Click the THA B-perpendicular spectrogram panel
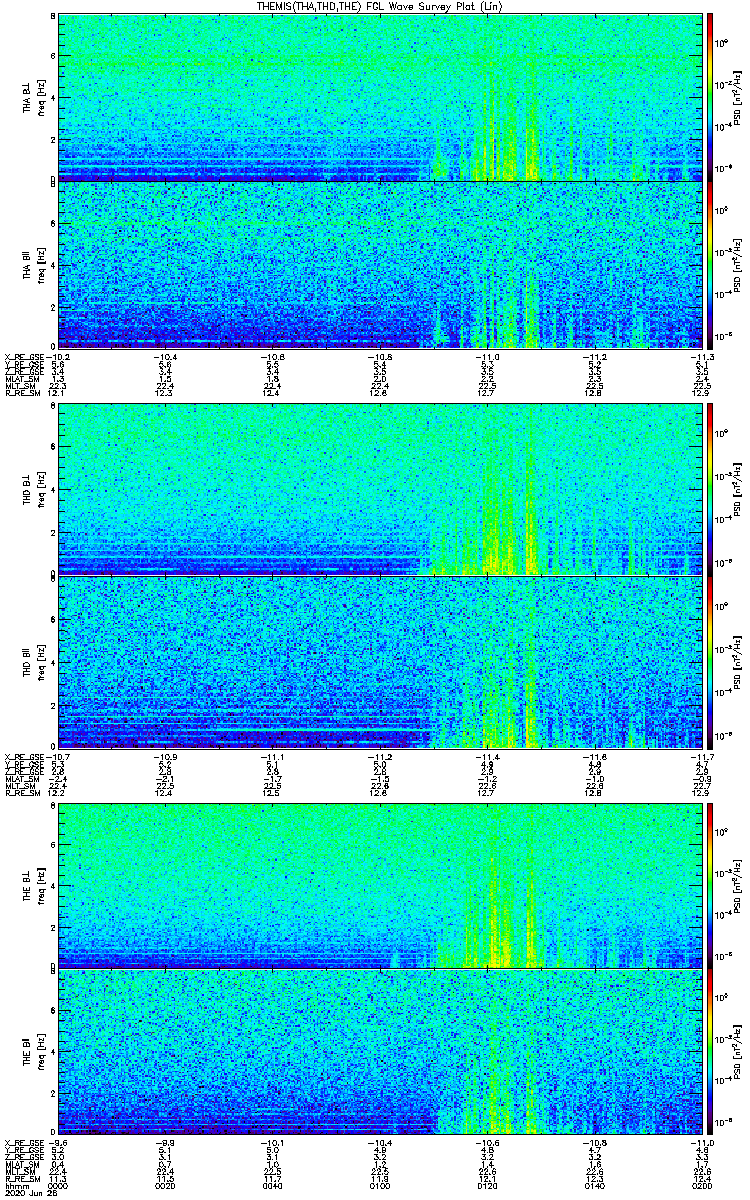The width and height of the screenshot is (750, 1200). (x=380, y=98)
